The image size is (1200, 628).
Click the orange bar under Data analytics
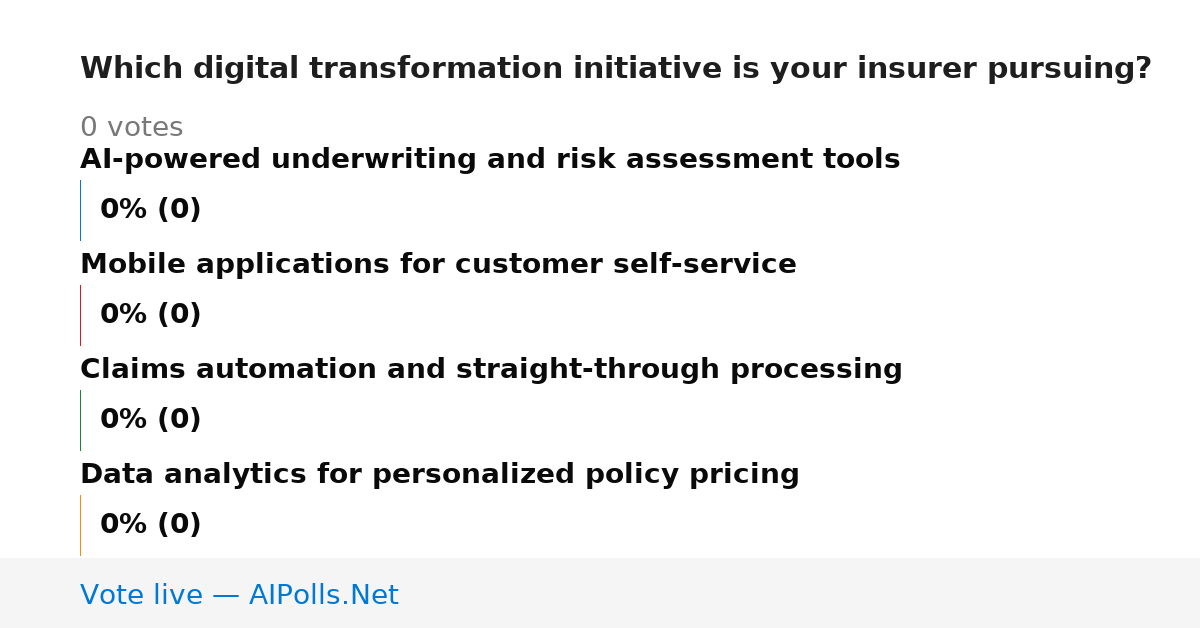[80, 525]
